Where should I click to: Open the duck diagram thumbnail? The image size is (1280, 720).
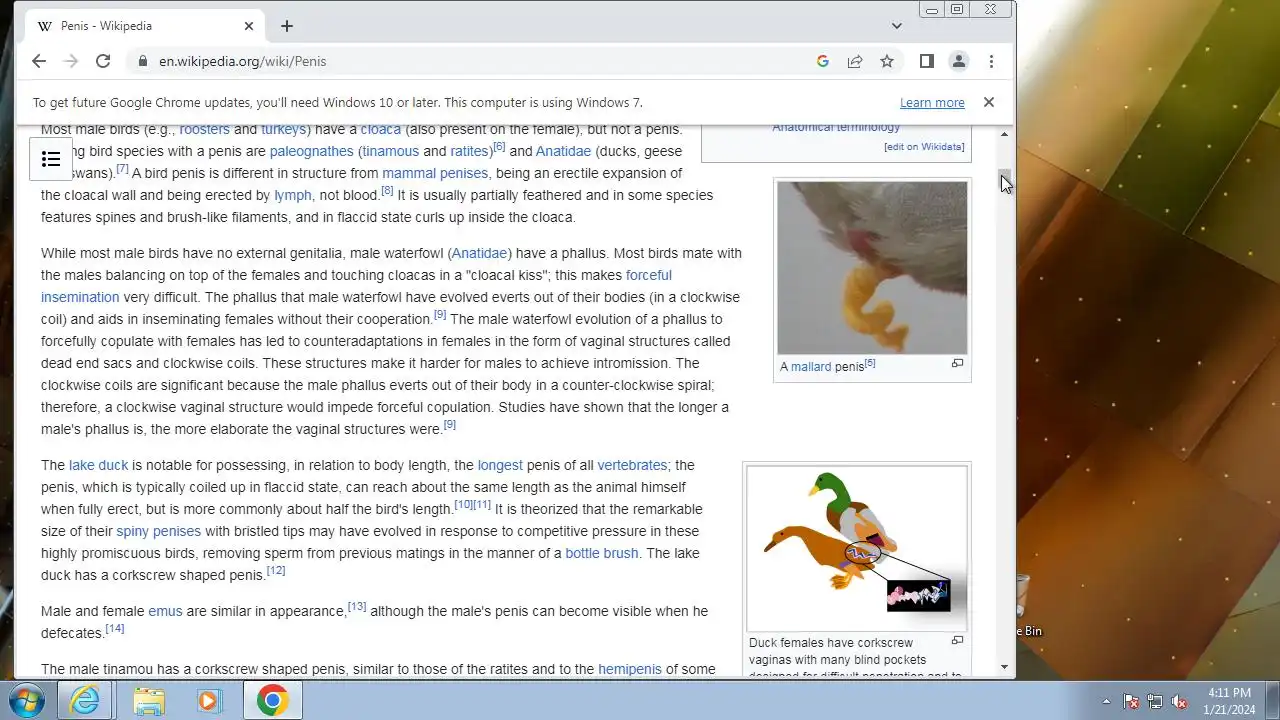857,547
